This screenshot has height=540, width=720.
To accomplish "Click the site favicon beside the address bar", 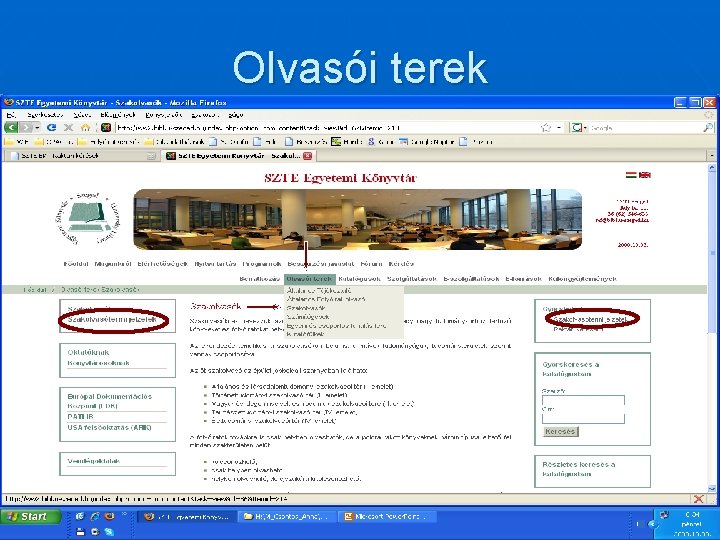I will click(x=106, y=127).
